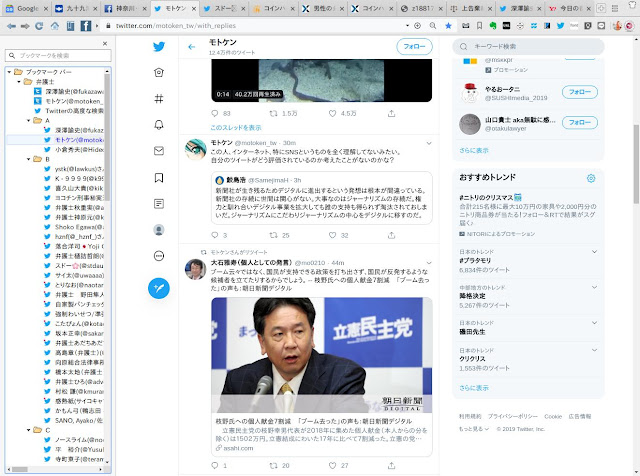Open trend settings gear icon
The width and height of the screenshot is (640, 476).
(591, 178)
